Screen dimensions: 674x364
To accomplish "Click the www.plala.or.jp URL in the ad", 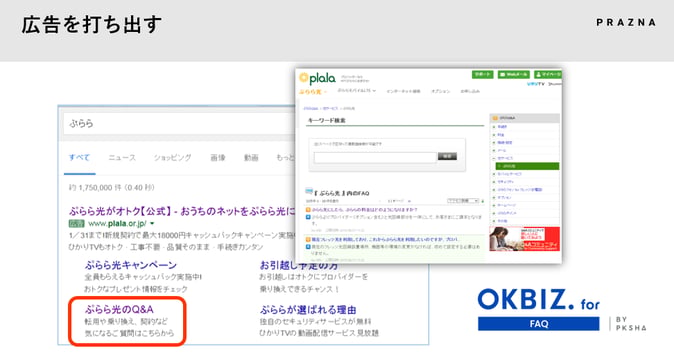I will (117, 223).
